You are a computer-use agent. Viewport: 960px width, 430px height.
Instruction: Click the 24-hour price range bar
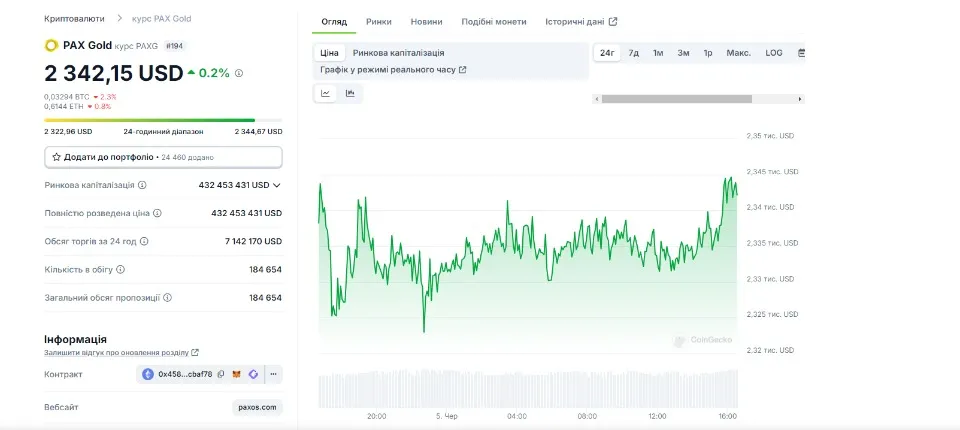pos(163,121)
